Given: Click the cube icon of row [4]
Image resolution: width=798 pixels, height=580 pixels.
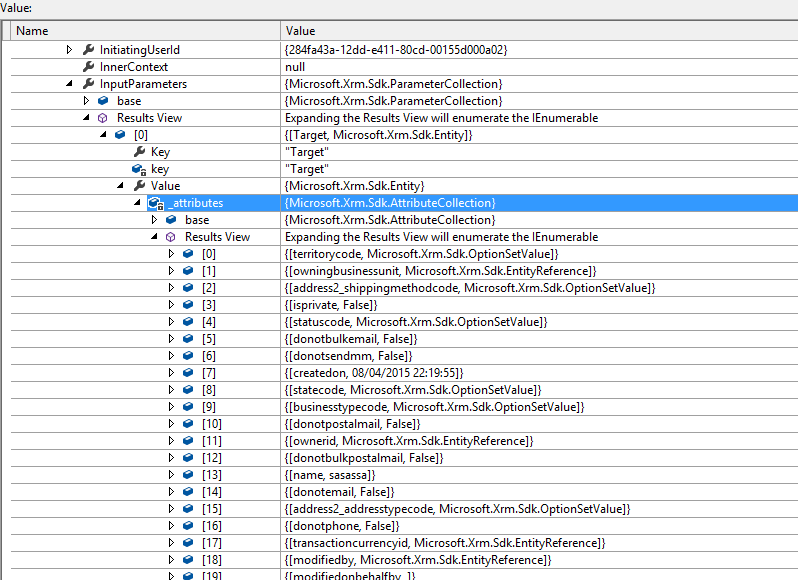Looking at the screenshot, I should [x=188, y=322].
